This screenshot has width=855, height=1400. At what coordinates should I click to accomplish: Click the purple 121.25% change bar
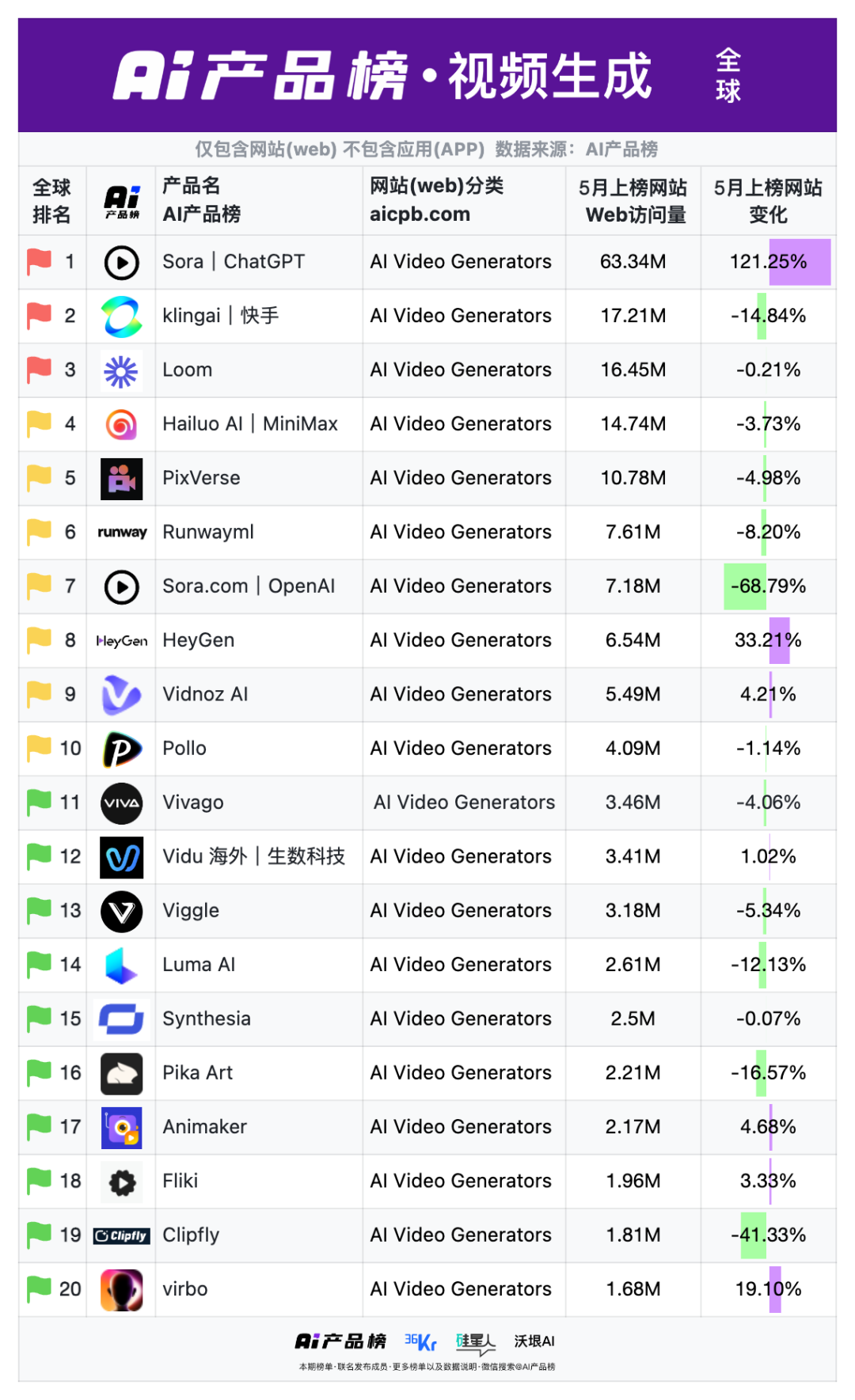(800, 262)
